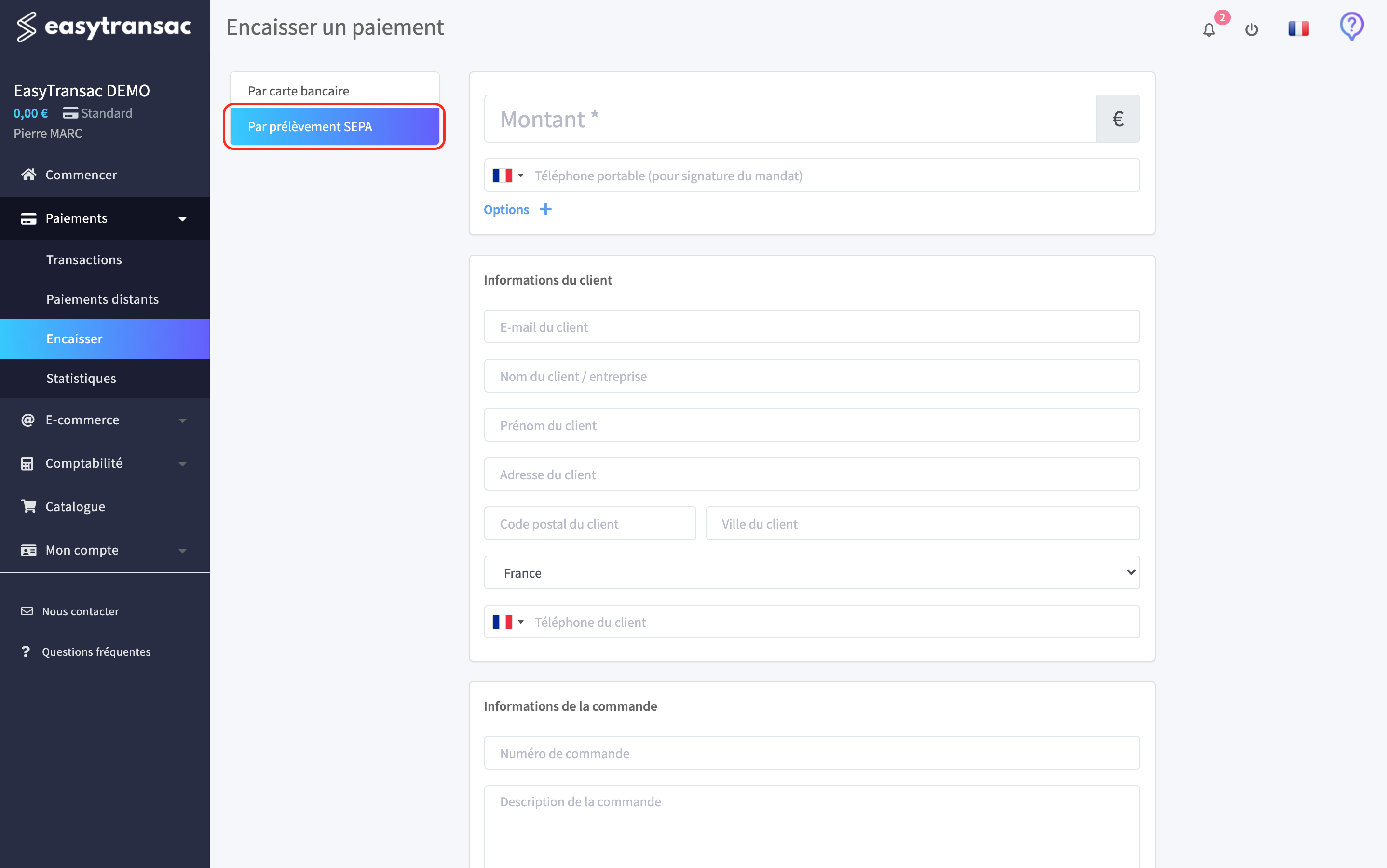
Task: Click the Standard card plan icon
Action: click(70, 113)
